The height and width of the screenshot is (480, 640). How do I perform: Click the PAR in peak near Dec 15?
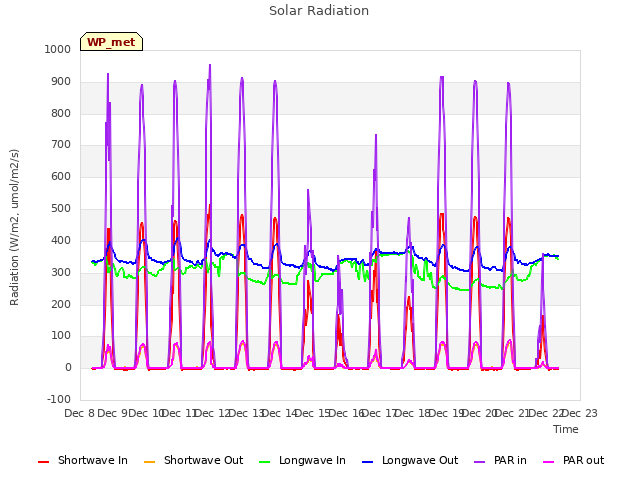tap(308, 190)
